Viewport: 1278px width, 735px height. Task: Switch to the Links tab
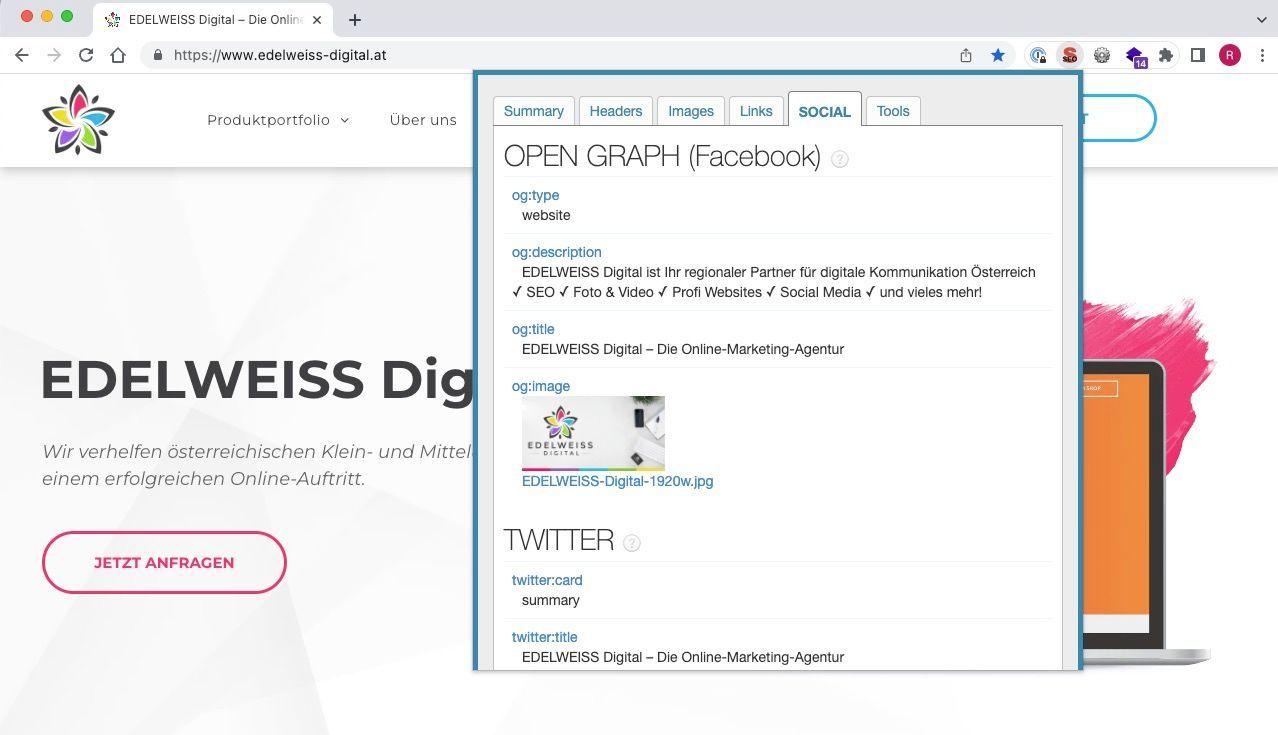[756, 111]
